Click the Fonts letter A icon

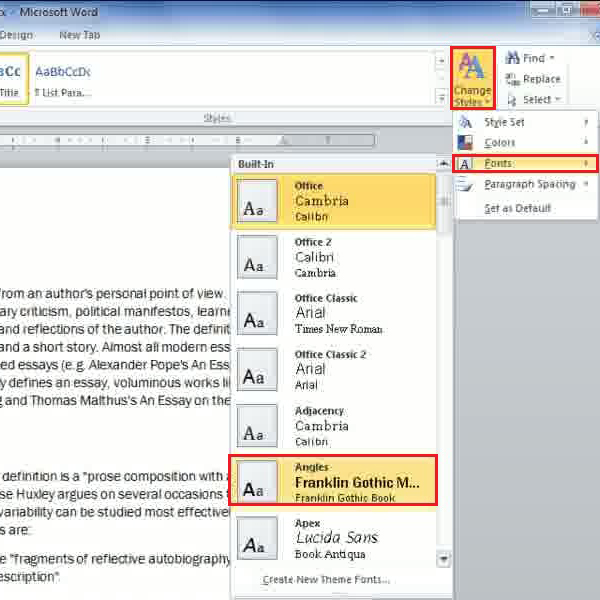click(x=464, y=164)
